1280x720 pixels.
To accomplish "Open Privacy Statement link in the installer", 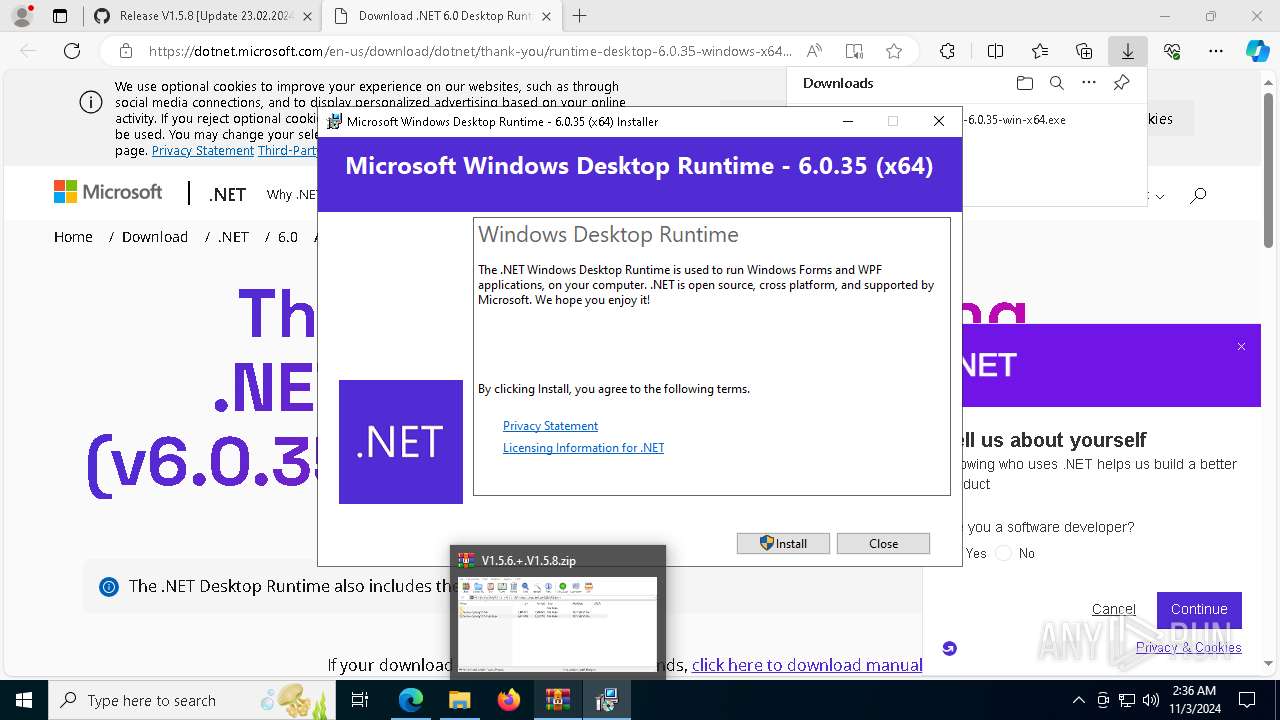I will [550, 426].
